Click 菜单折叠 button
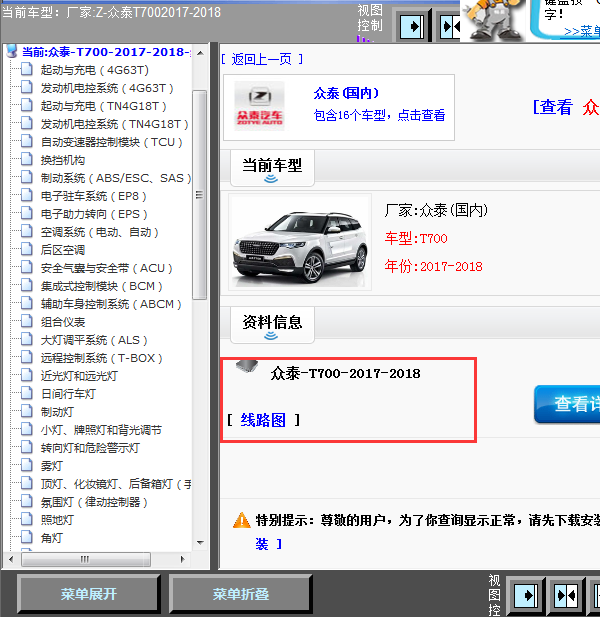 [x=241, y=594]
